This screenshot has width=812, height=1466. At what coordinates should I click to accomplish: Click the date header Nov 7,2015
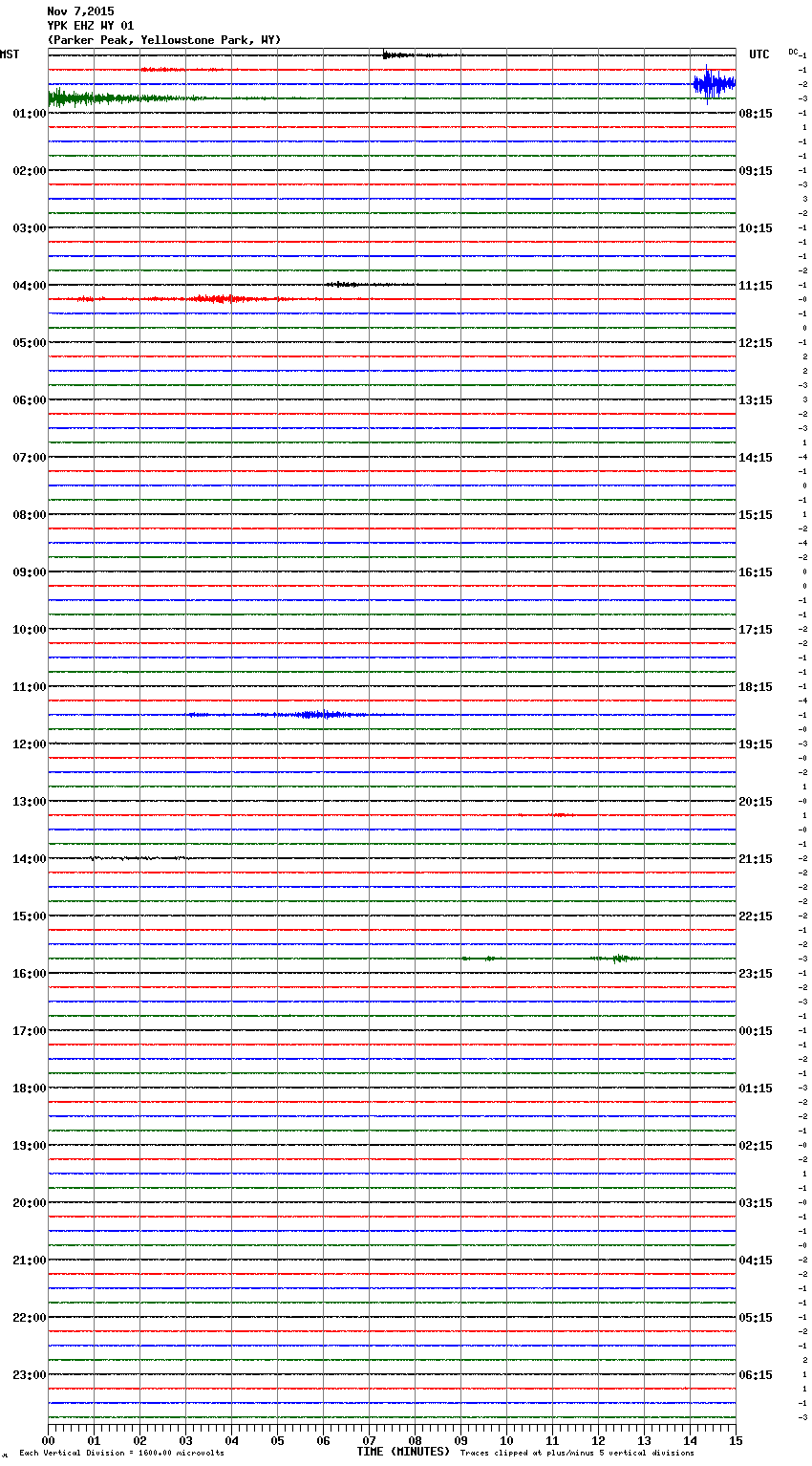[80, 11]
